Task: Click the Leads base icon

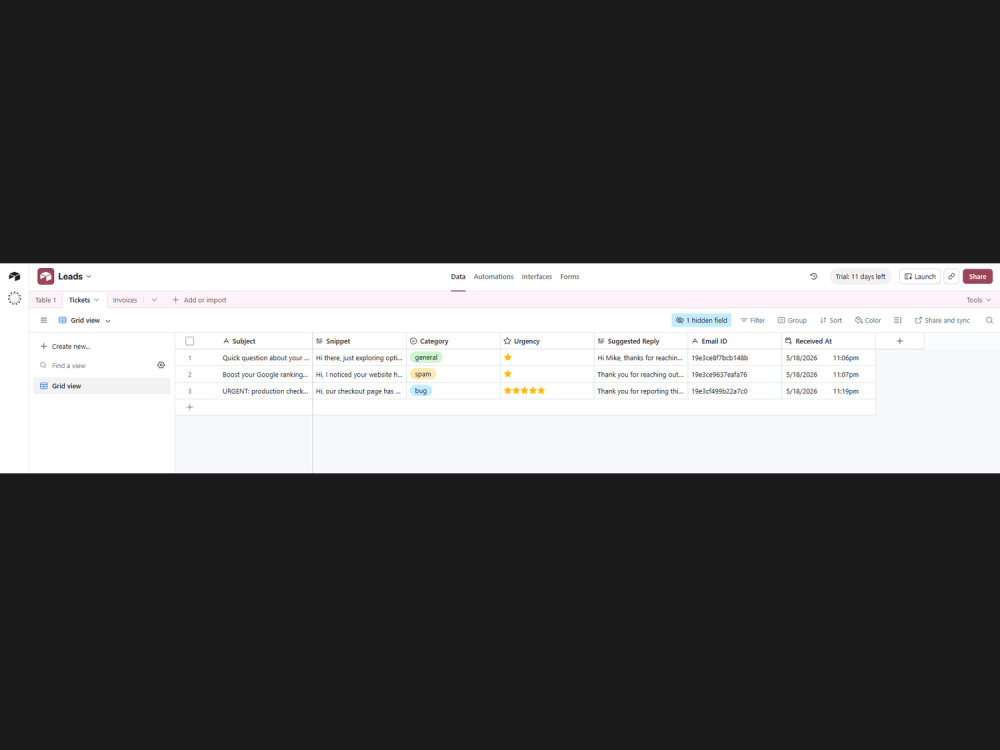Action: pos(45,276)
